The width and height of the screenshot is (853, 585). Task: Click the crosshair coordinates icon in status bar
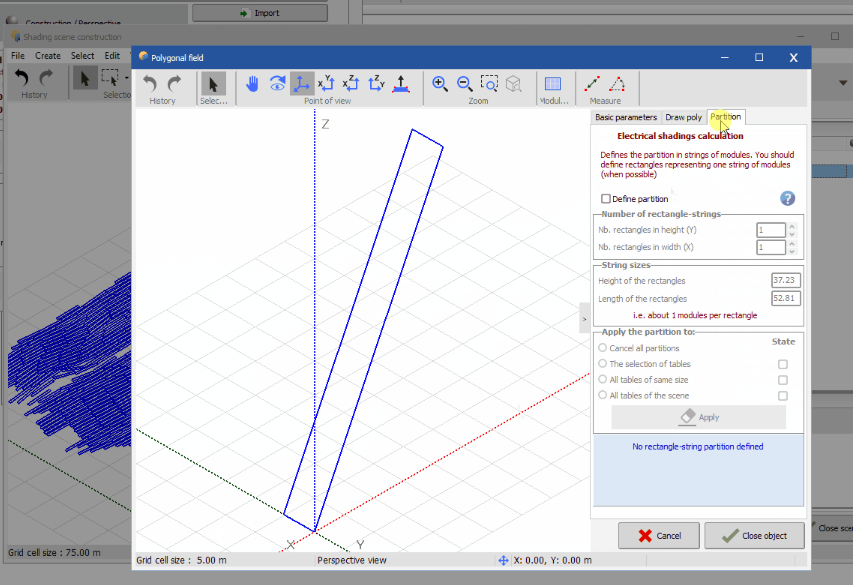tap(503, 560)
